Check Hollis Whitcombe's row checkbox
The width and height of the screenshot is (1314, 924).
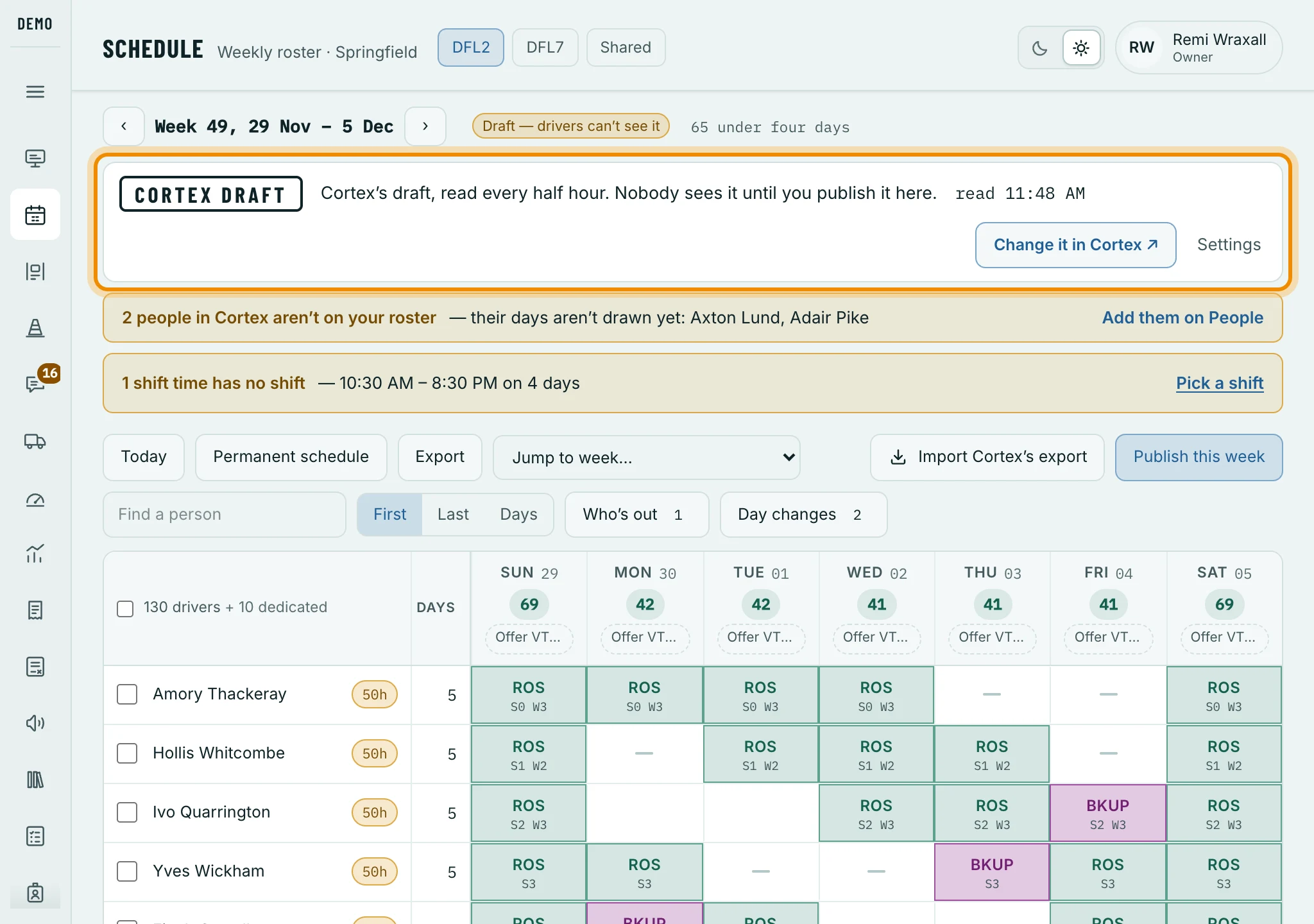pyautogui.click(x=127, y=753)
